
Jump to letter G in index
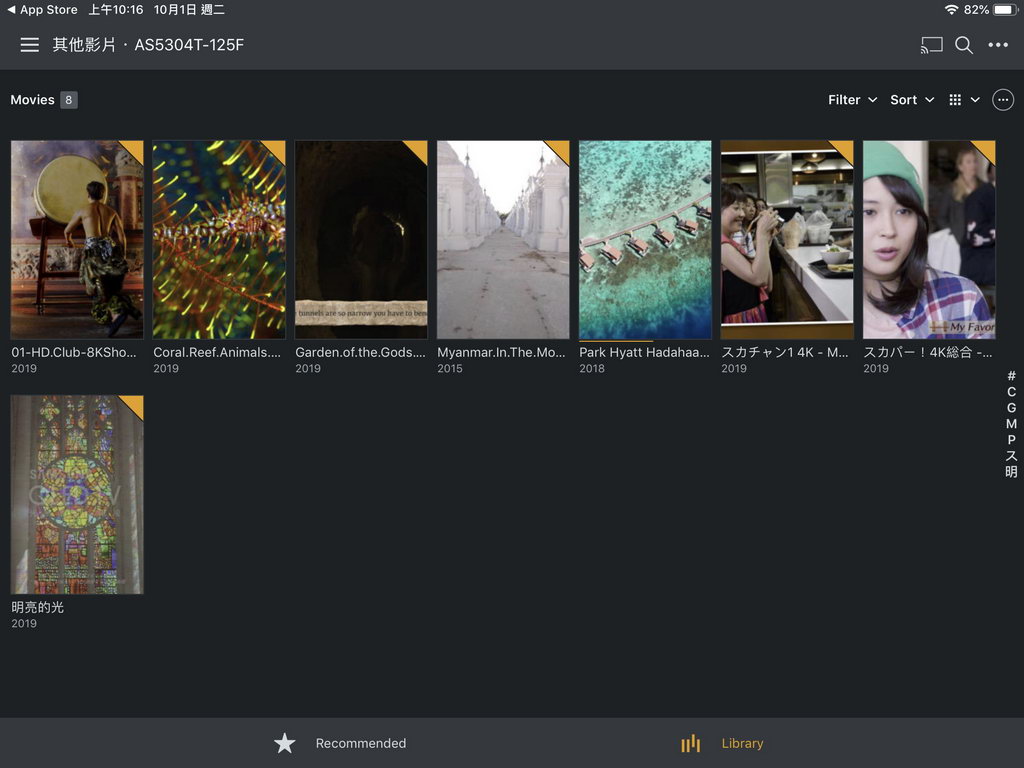[1011, 408]
